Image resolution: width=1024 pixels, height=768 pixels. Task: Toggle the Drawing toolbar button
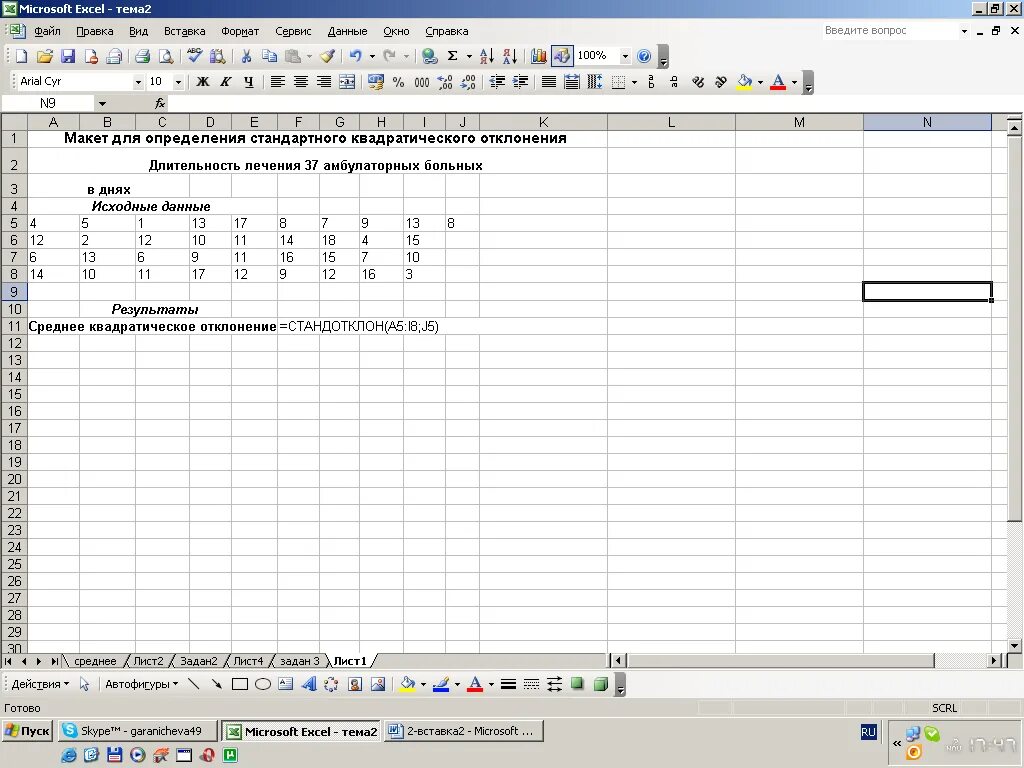click(x=561, y=56)
